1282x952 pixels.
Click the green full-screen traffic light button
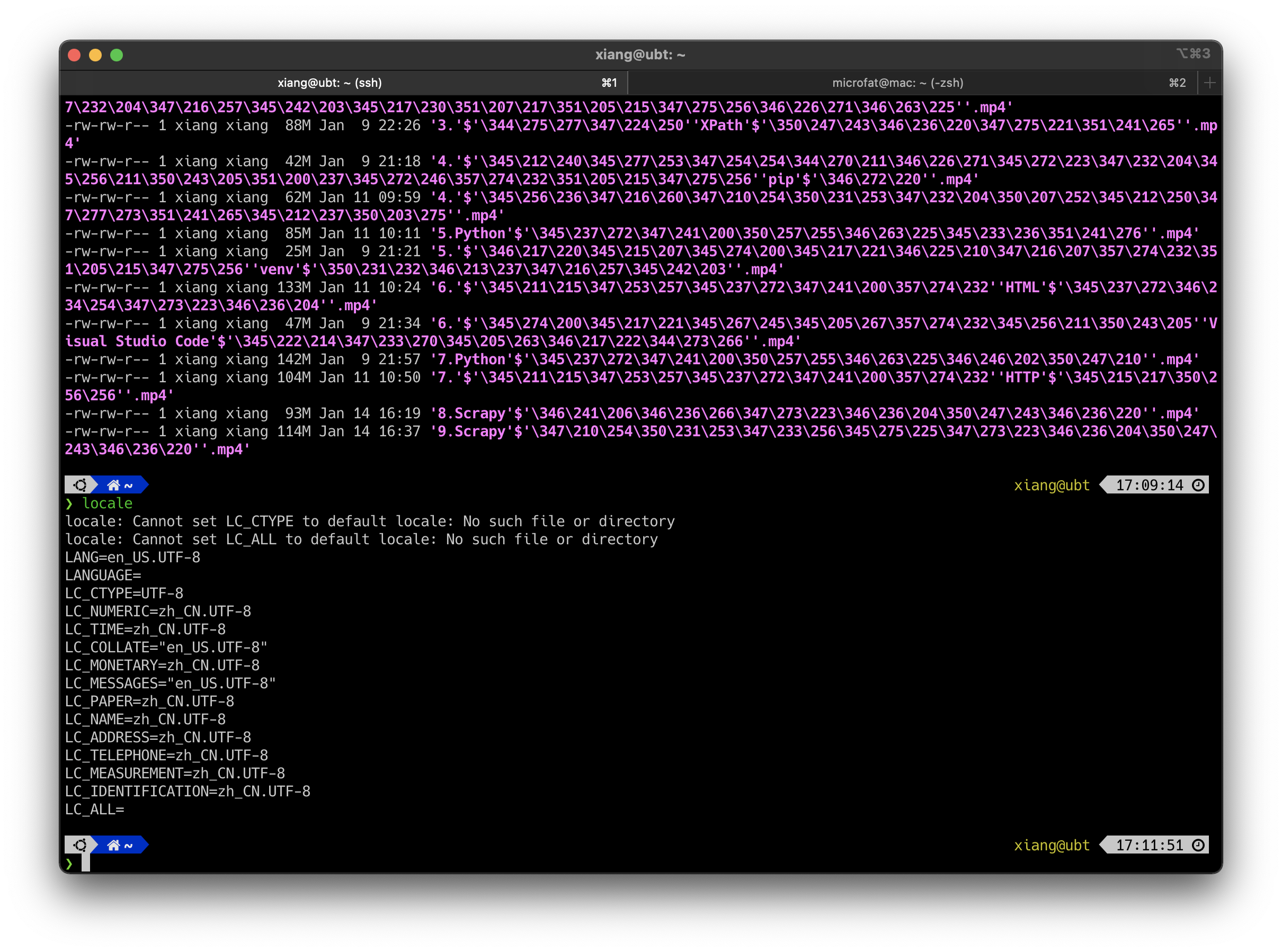(x=117, y=55)
